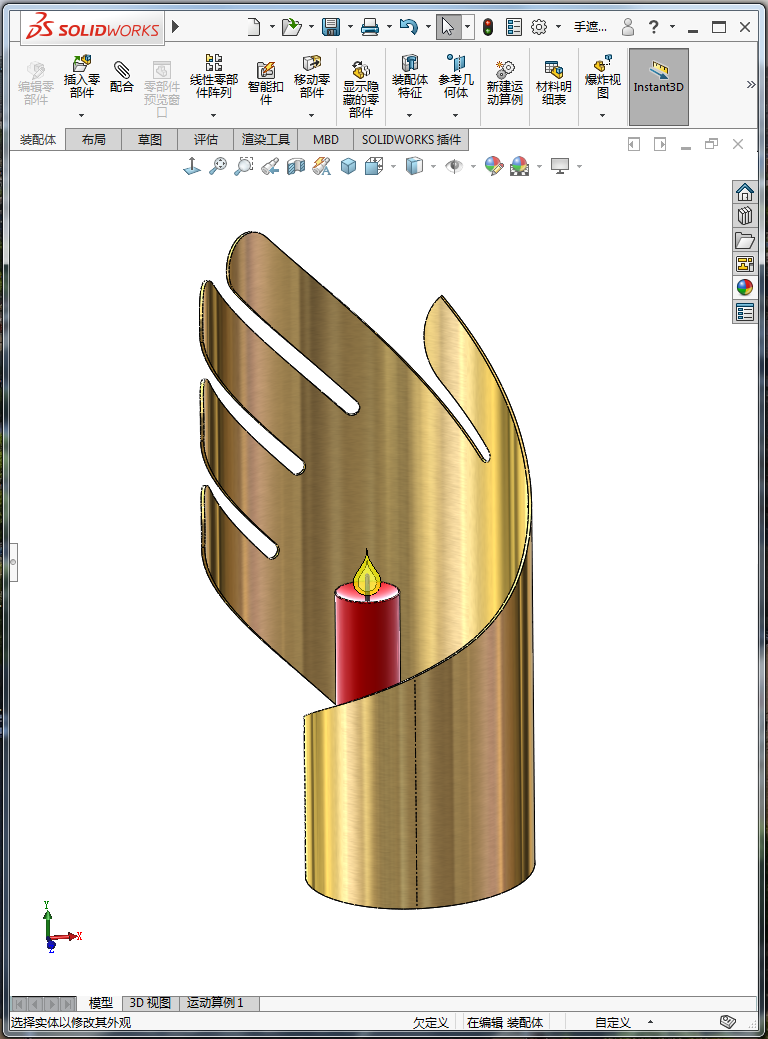
Task: Open the Options gear icon
Action: tap(539, 27)
